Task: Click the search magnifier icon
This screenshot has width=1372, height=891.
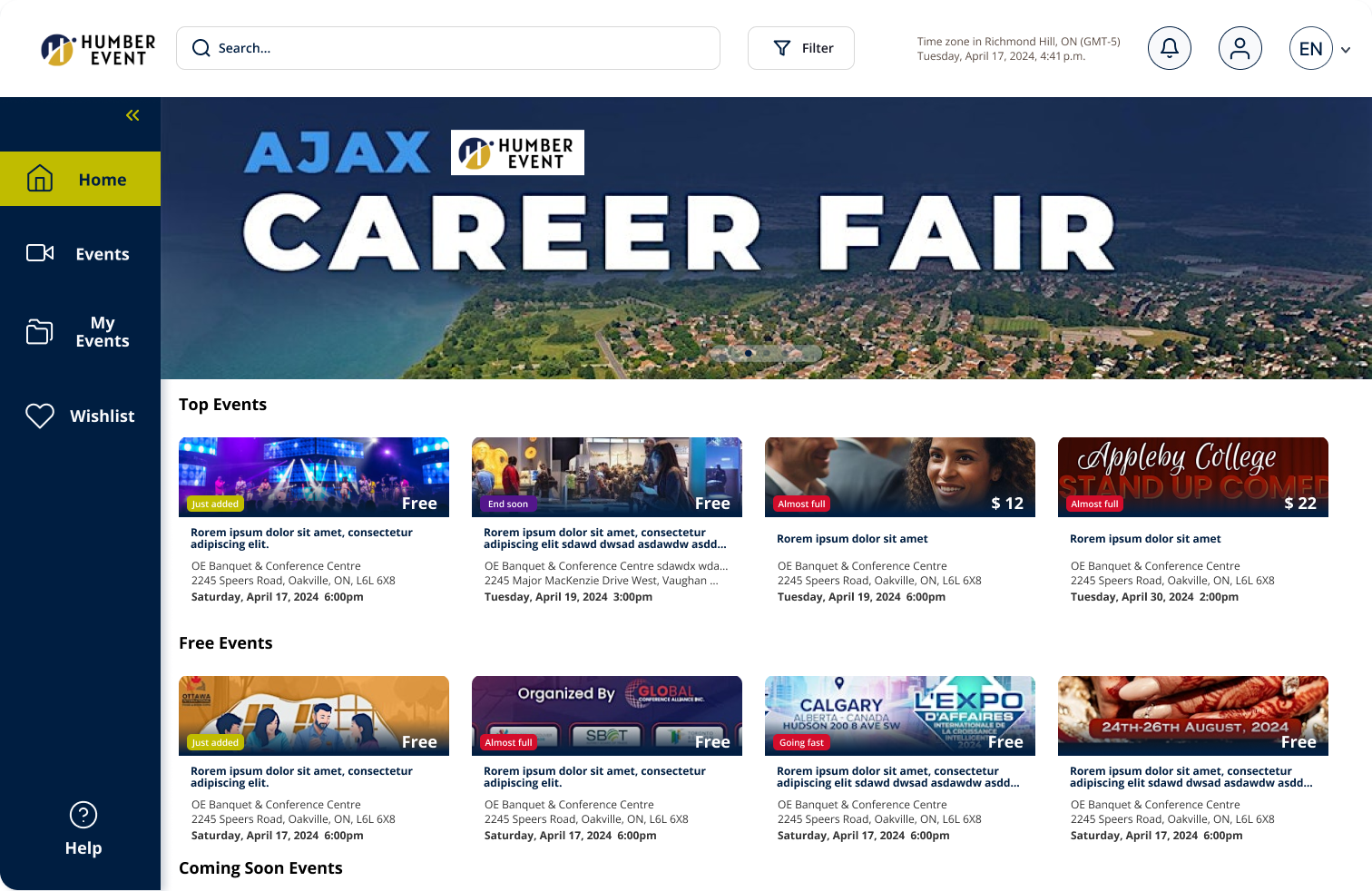Action: pyautogui.click(x=201, y=48)
